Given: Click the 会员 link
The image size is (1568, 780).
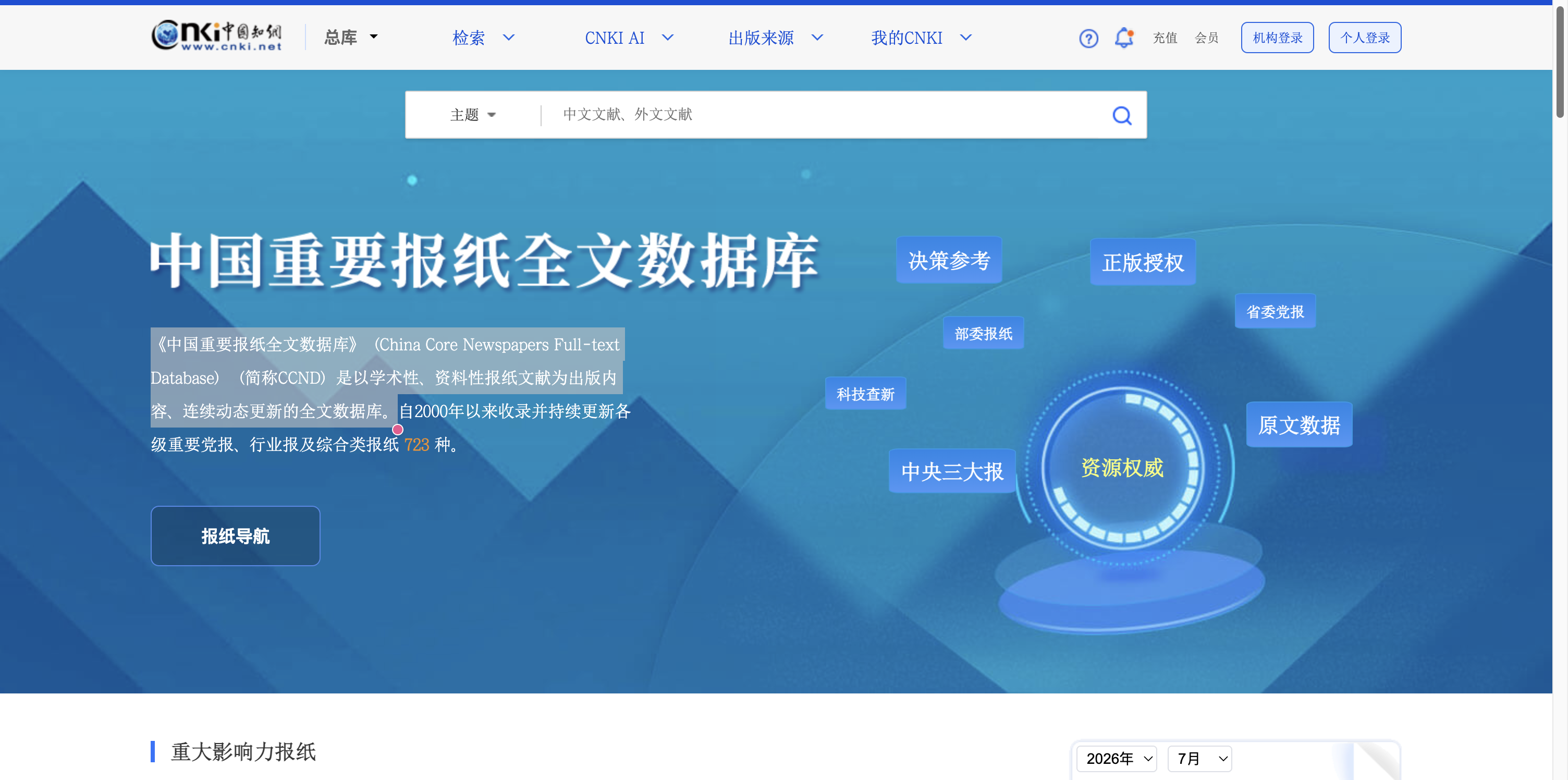Looking at the screenshot, I should point(1206,38).
